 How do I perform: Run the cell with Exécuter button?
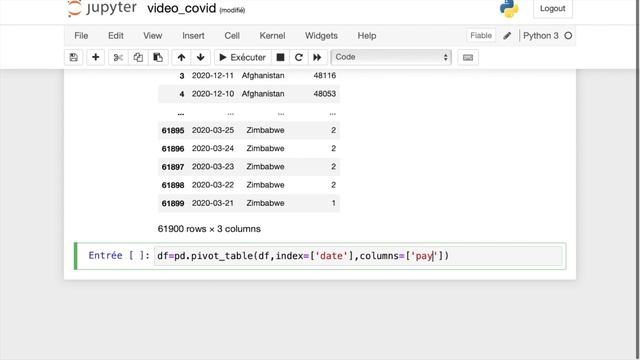coord(242,57)
